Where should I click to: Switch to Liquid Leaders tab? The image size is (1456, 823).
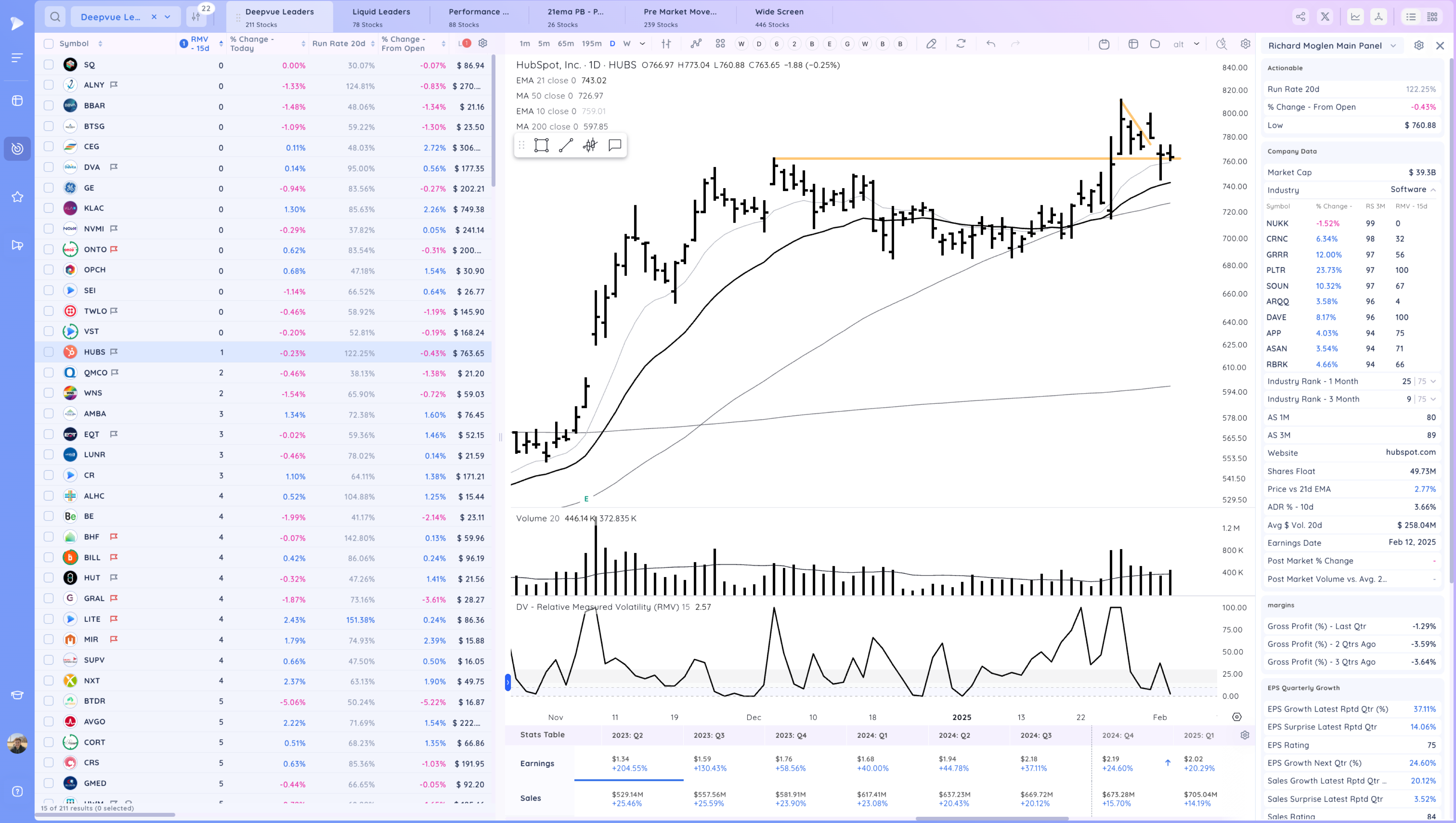[381, 17]
